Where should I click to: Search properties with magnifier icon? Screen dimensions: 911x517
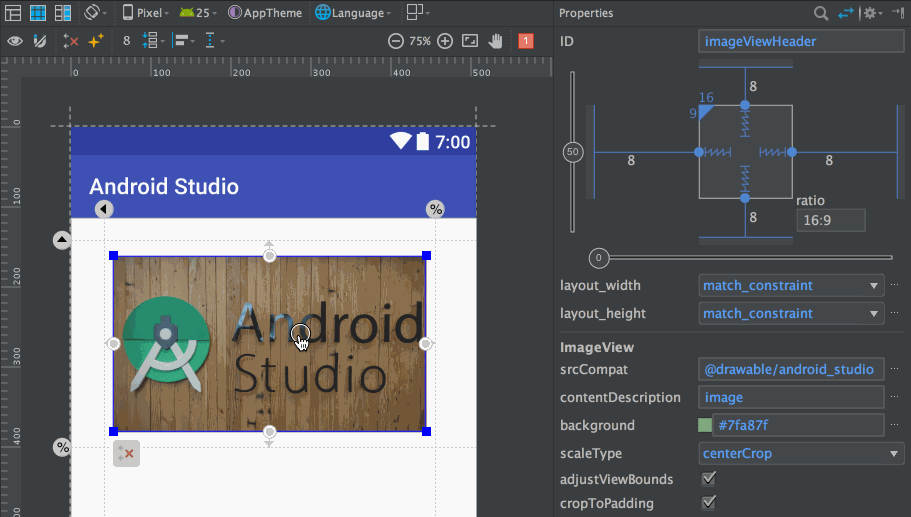tap(820, 13)
